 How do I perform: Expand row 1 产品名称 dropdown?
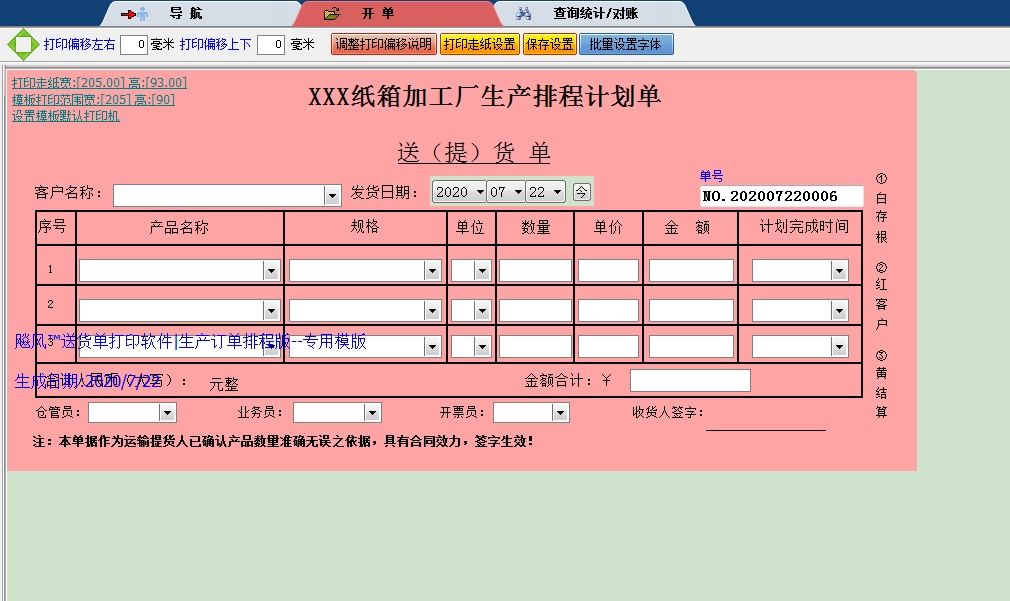pyautogui.click(x=271, y=271)
